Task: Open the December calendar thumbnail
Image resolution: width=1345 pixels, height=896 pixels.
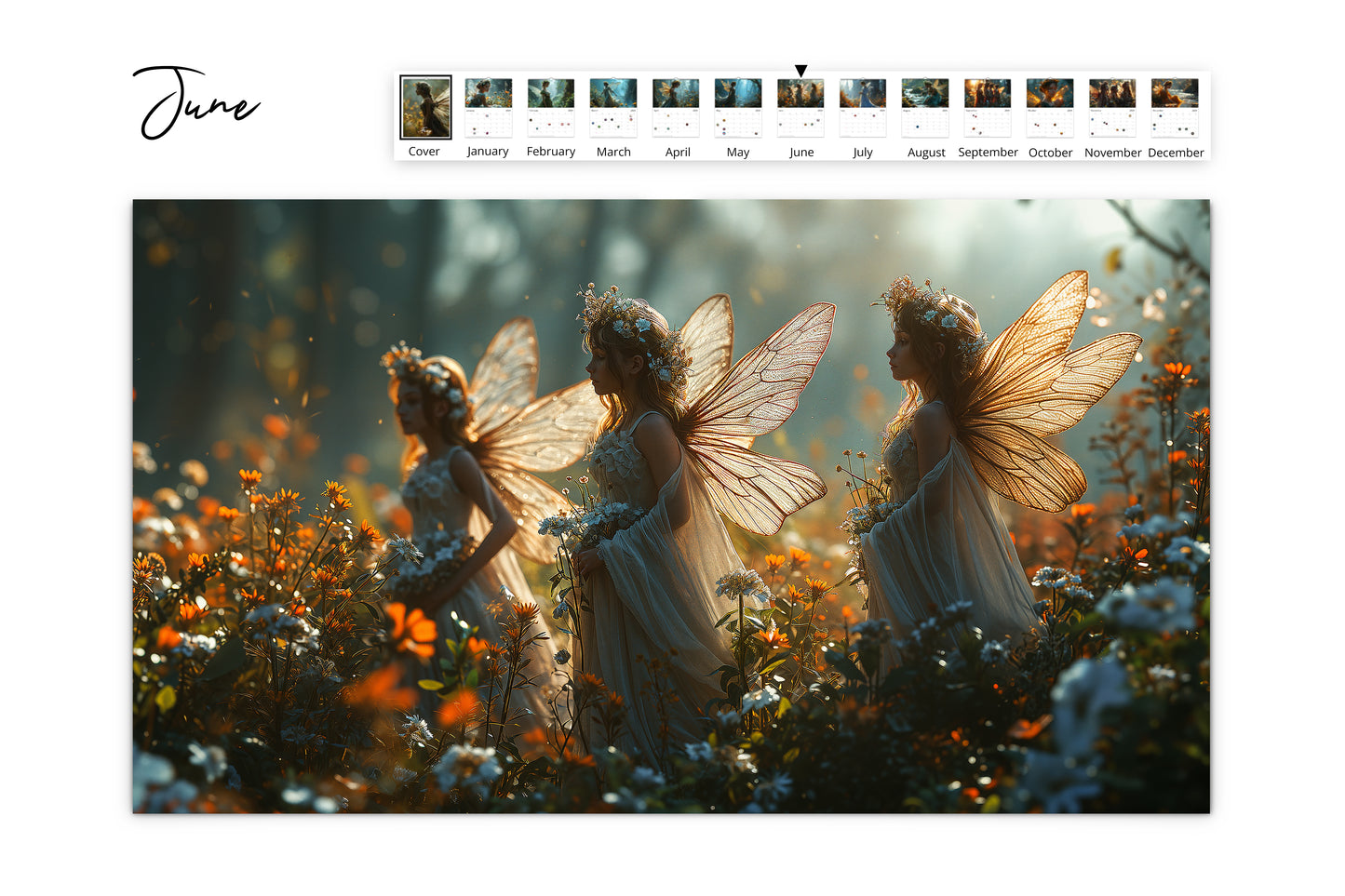Action: tap(1175, 108)
